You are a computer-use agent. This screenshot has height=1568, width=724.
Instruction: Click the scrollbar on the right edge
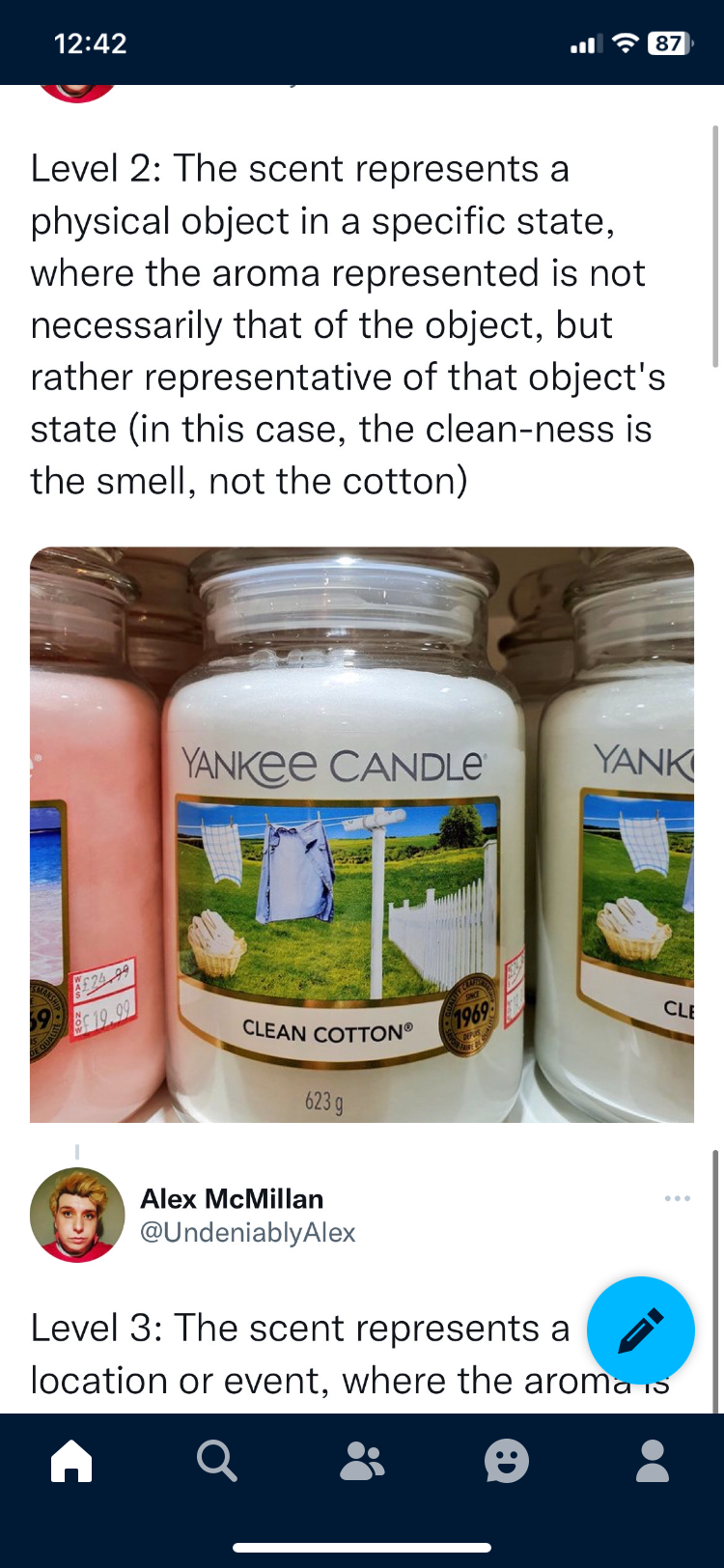(x=714, y=246)
